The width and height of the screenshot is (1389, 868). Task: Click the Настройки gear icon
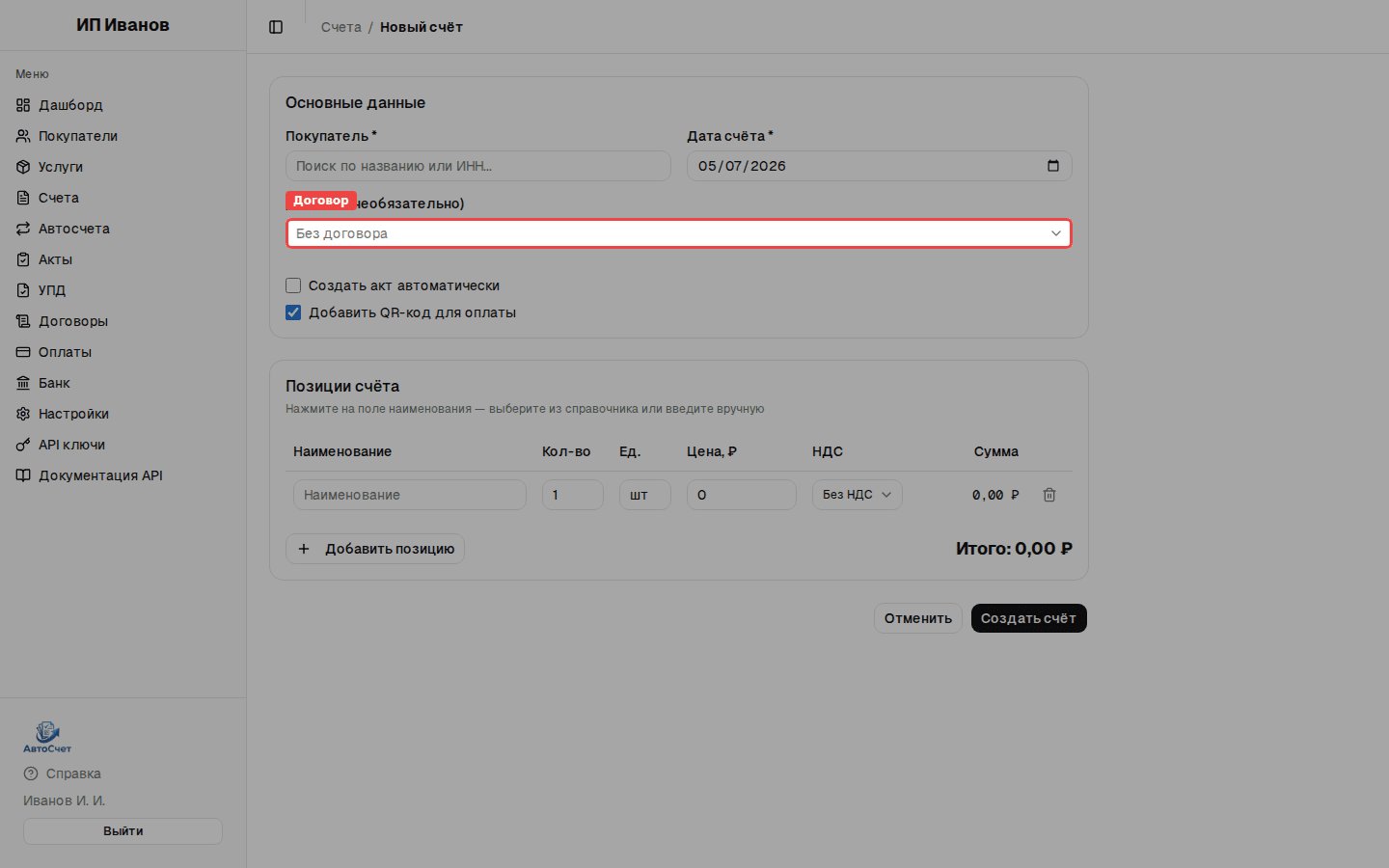(x=23, y=414)
